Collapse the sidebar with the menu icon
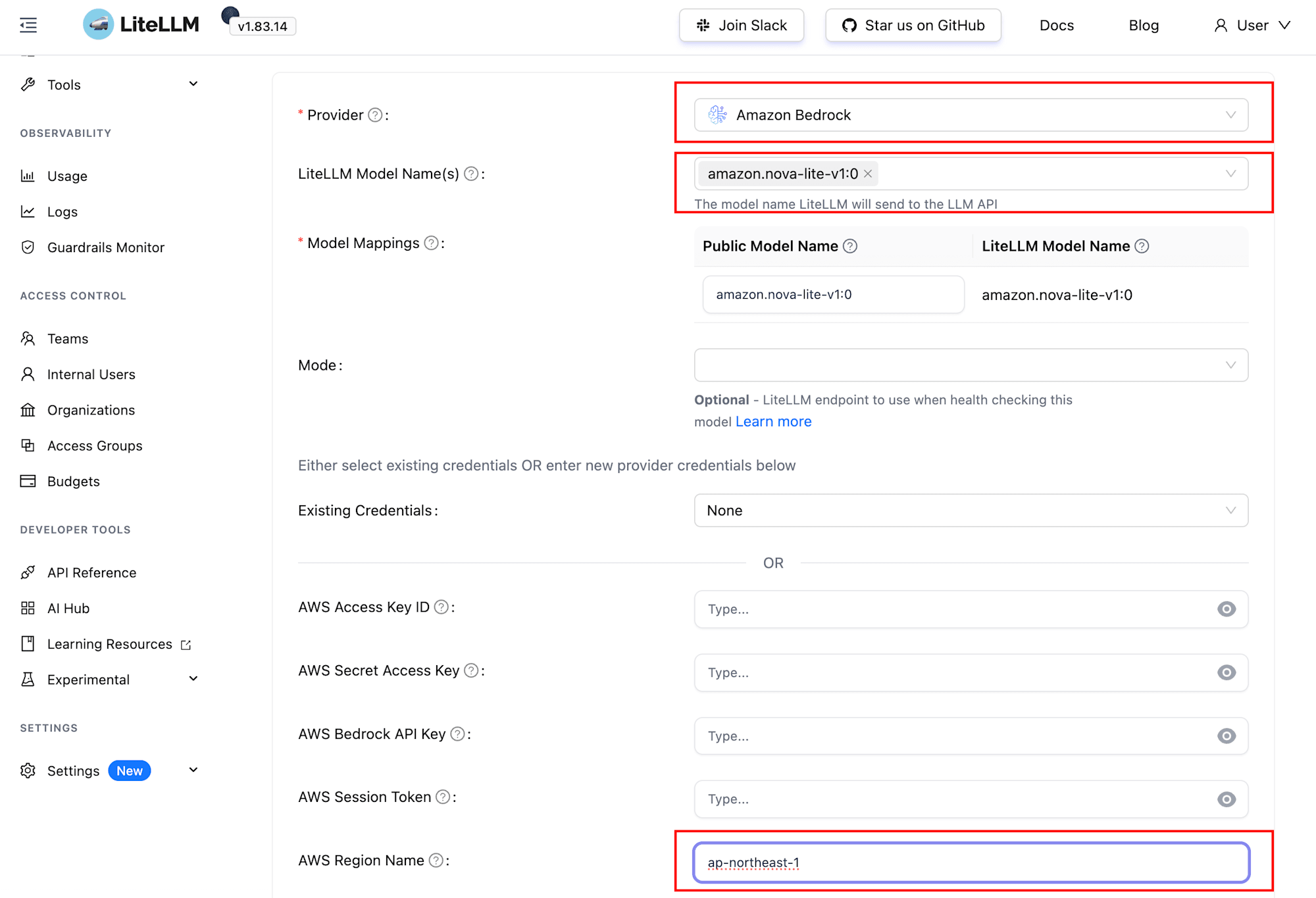The width and height of the screenshot is (1316, 898). click(x=28, y=26)
